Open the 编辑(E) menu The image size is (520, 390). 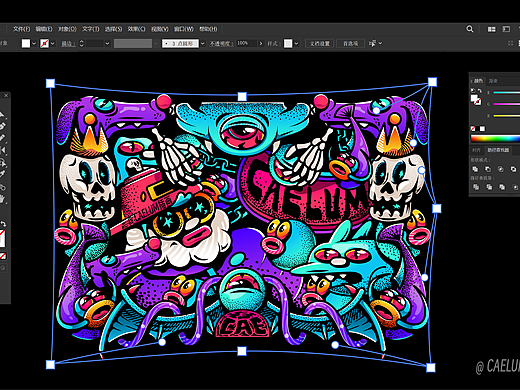pos(44,29)
